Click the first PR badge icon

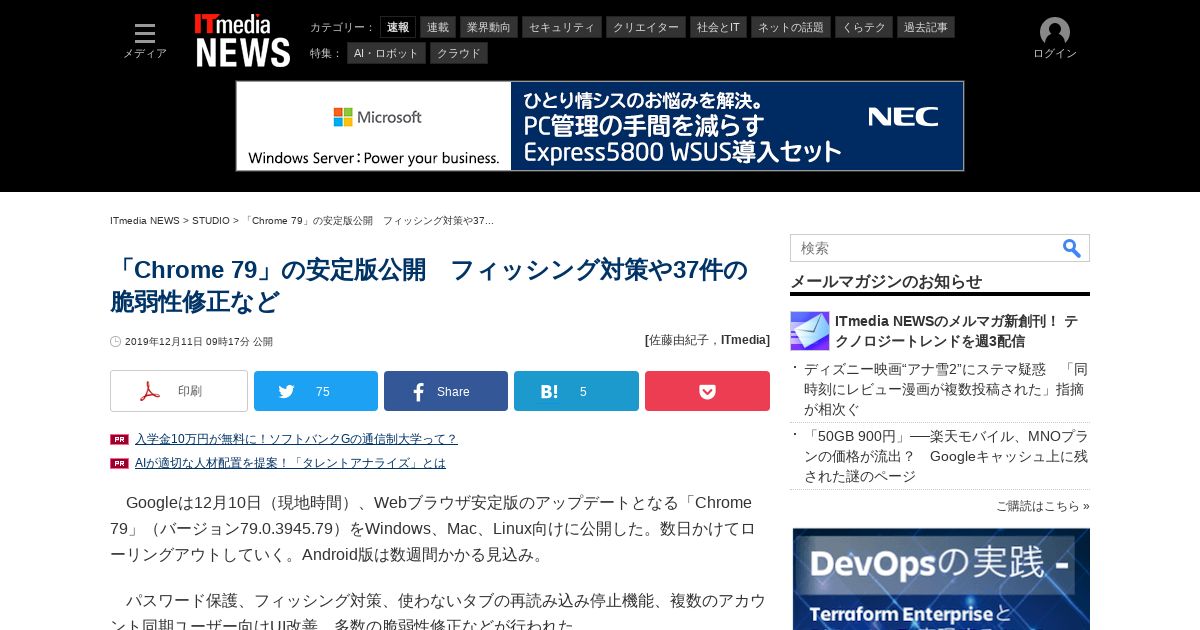(x=119, y=439)
